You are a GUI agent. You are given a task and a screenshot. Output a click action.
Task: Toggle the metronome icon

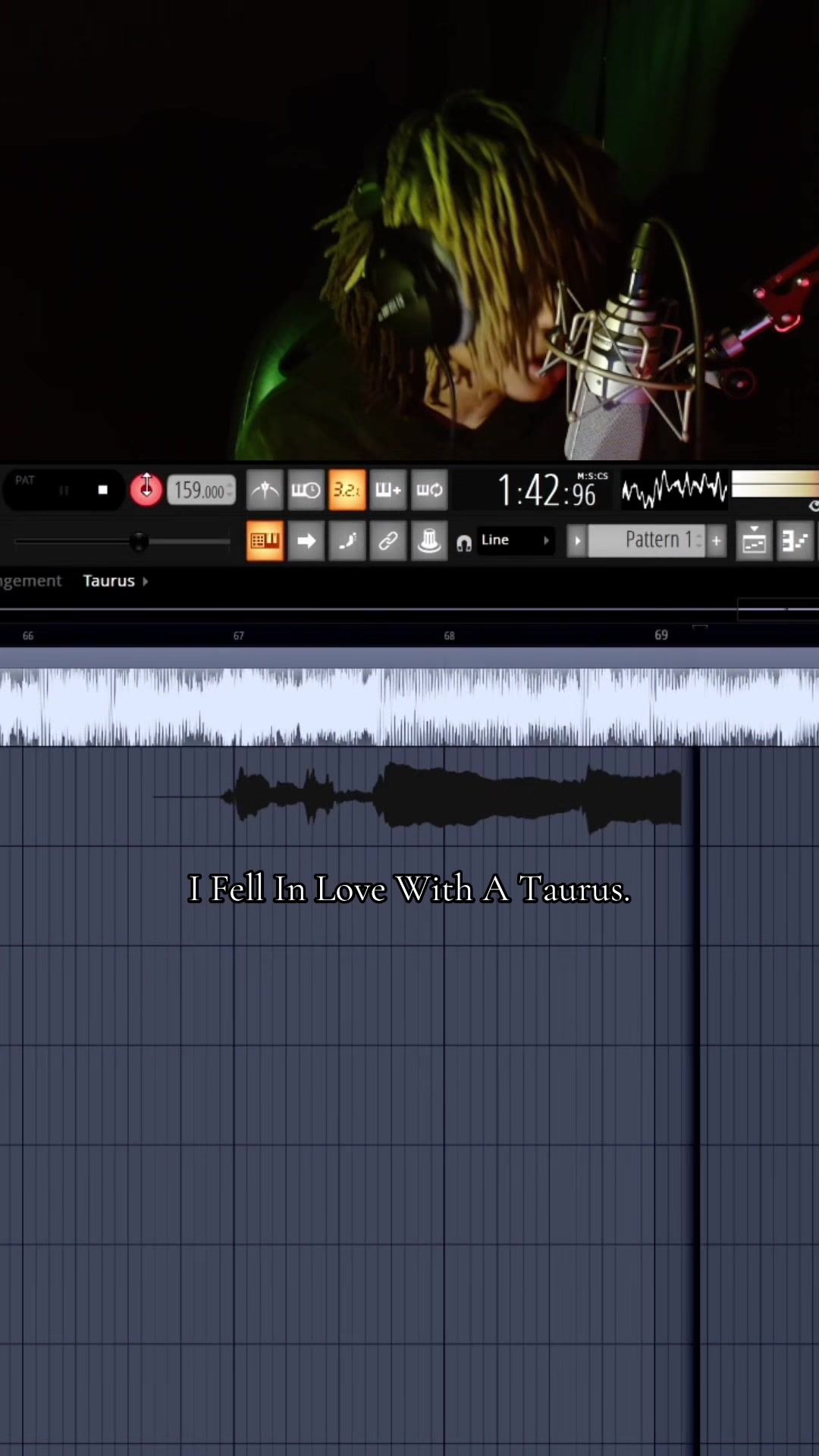pos(265,490)
